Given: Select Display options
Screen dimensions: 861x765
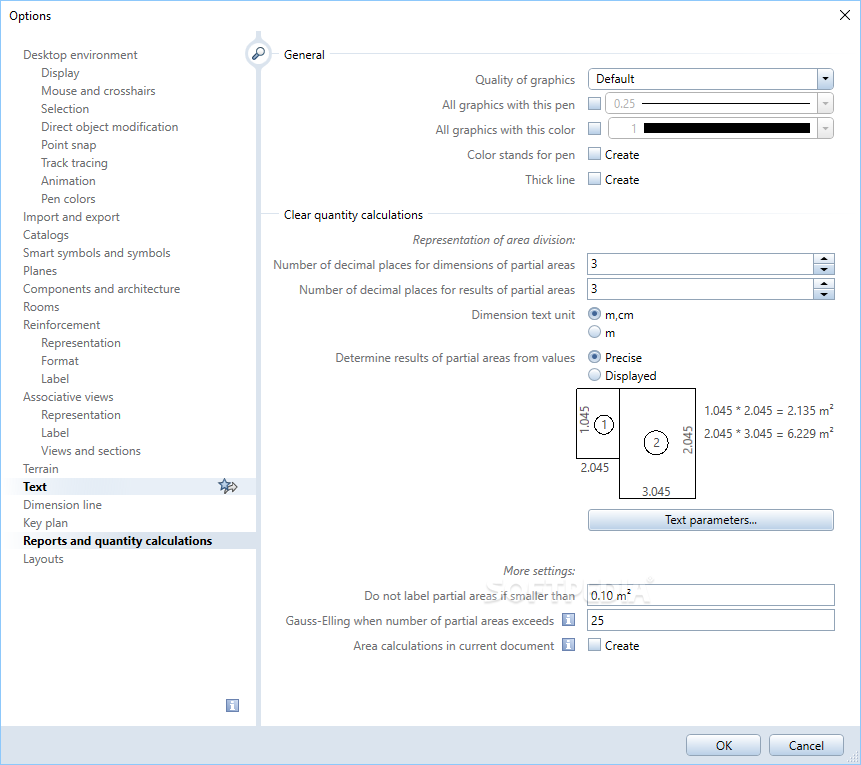Looking at the screenshot, I should (x=60, y=73).
